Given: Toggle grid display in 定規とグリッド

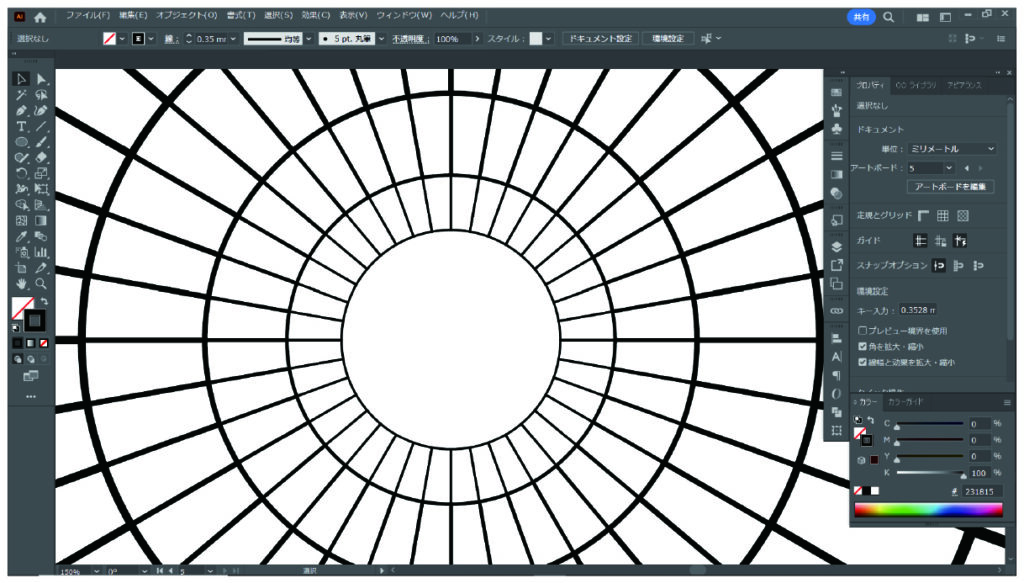Looking at the screenshot, I should point(943,215).
